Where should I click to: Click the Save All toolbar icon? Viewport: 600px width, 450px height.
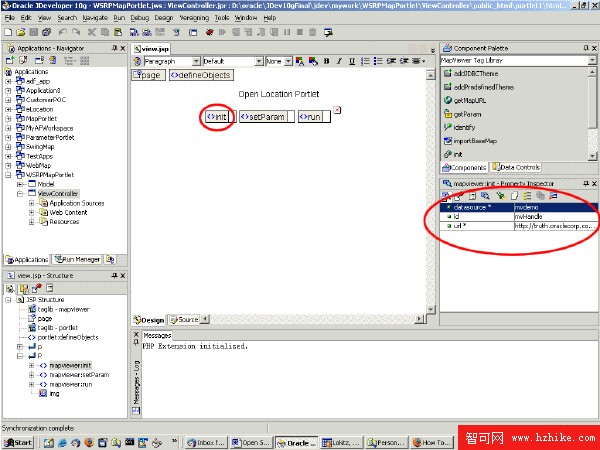46,33
